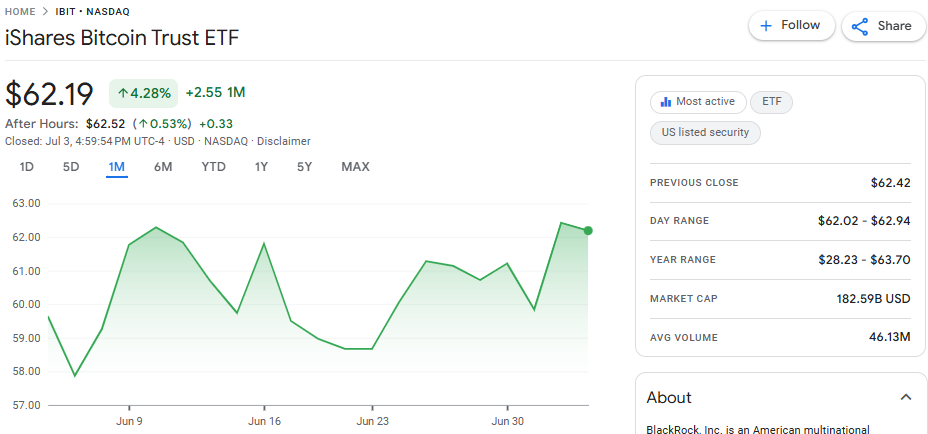The width and height of the screenshot is (928, 434).
Task: Click the MARKET CAP label
Action: click(684, 299)
